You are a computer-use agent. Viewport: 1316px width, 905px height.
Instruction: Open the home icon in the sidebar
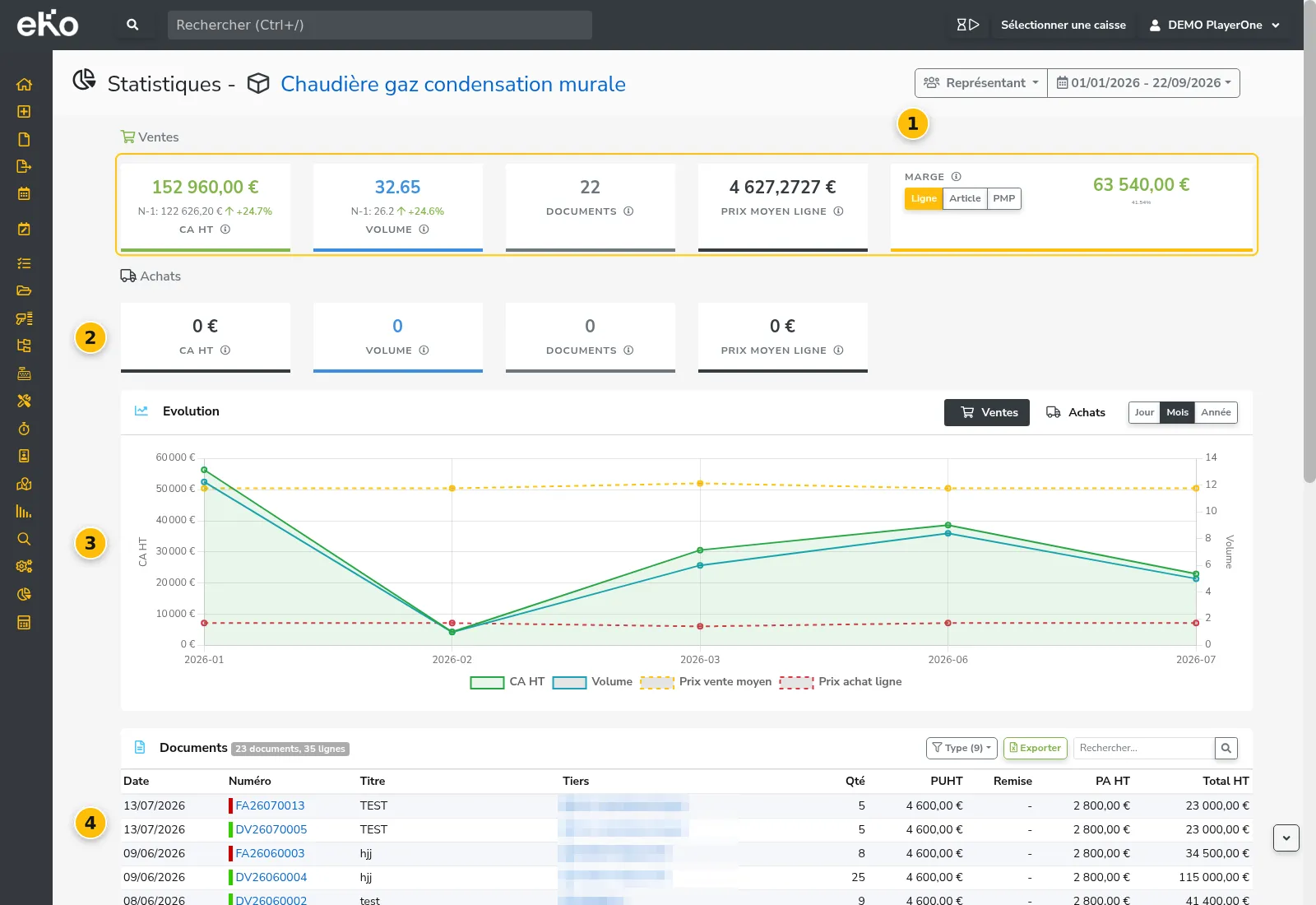pos(24,84)
